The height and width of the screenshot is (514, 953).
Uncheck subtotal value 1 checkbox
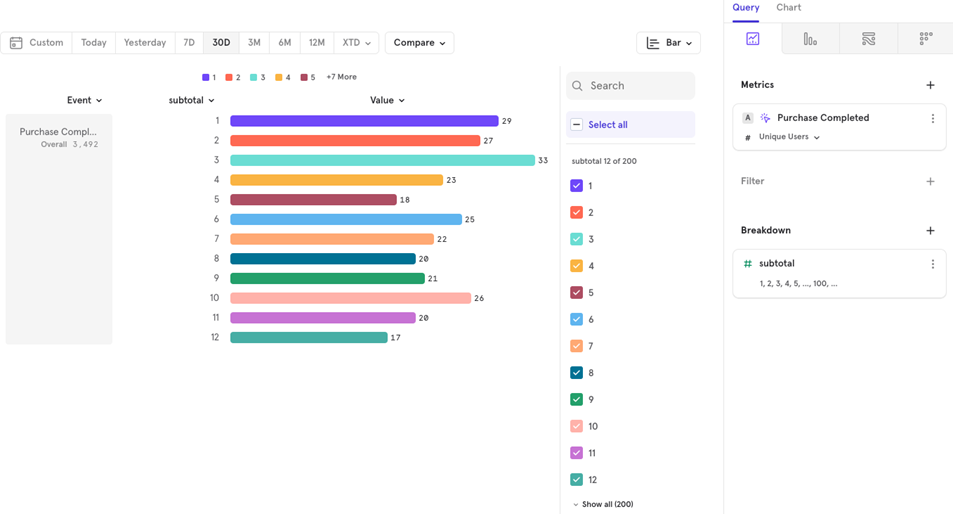click(x=576, y=186)
